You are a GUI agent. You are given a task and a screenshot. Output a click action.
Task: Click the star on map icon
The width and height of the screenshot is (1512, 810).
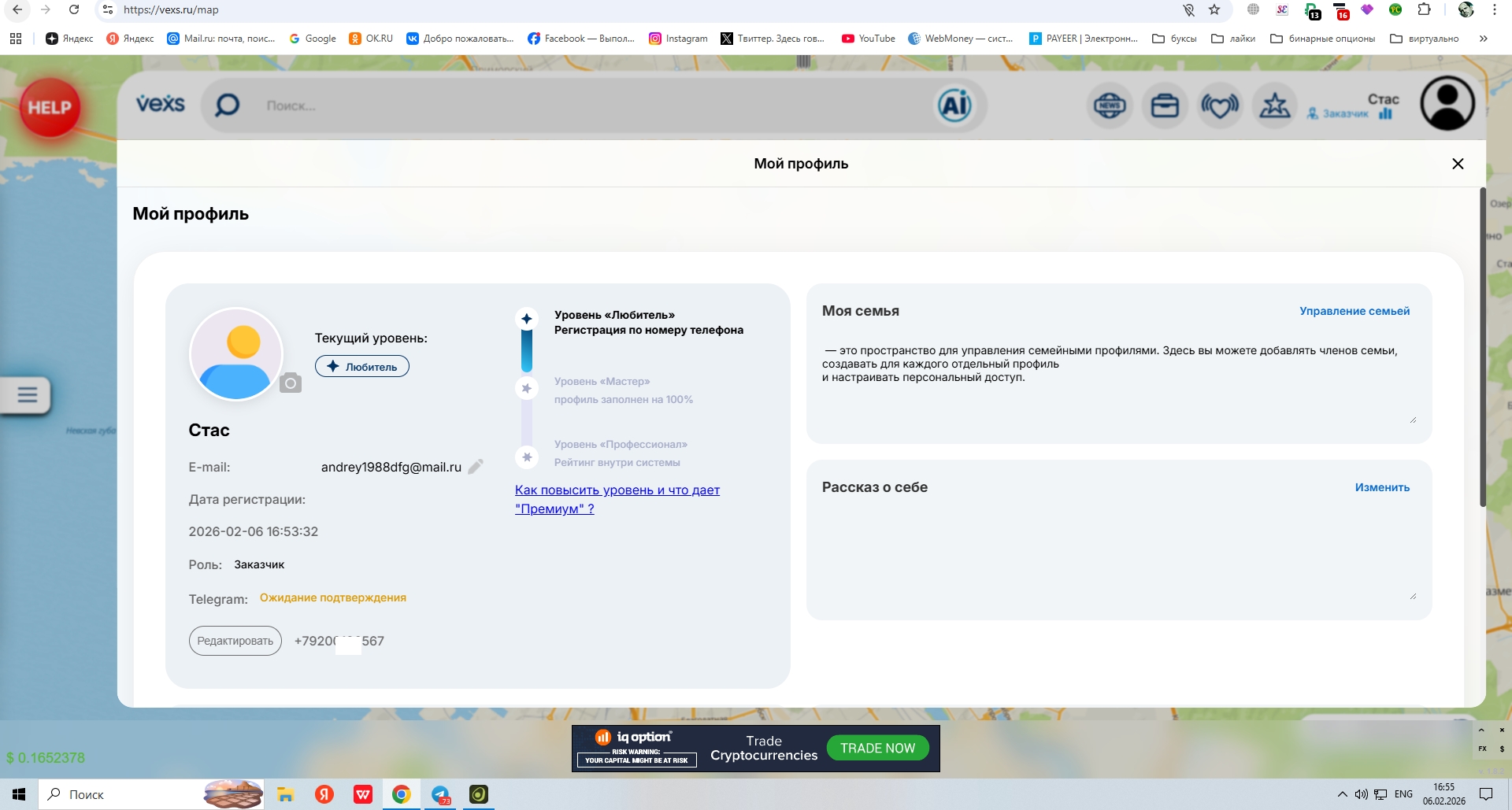[1274, 105]
